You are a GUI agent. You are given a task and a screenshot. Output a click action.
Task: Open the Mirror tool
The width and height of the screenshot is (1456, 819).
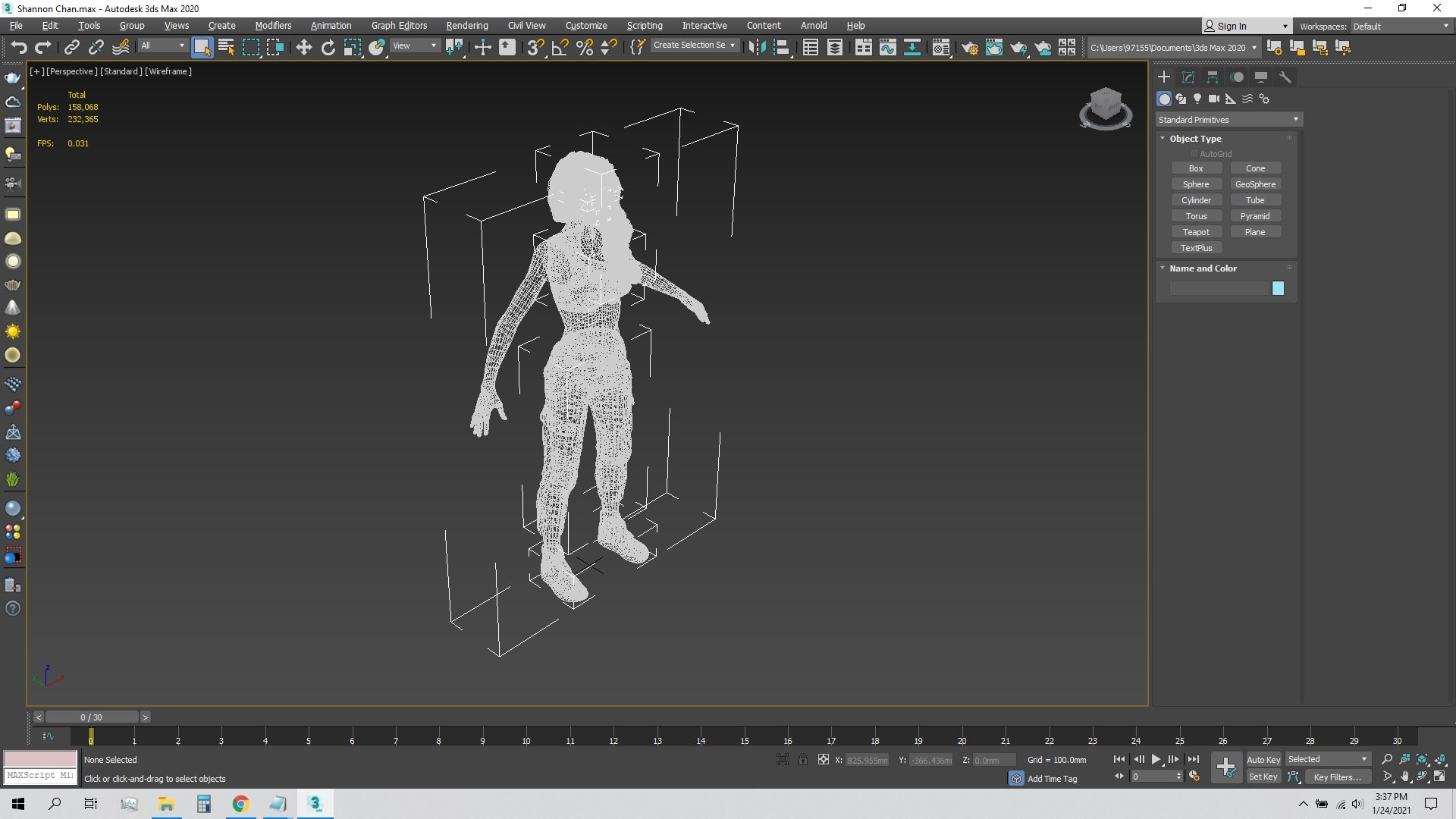point(757,47)
